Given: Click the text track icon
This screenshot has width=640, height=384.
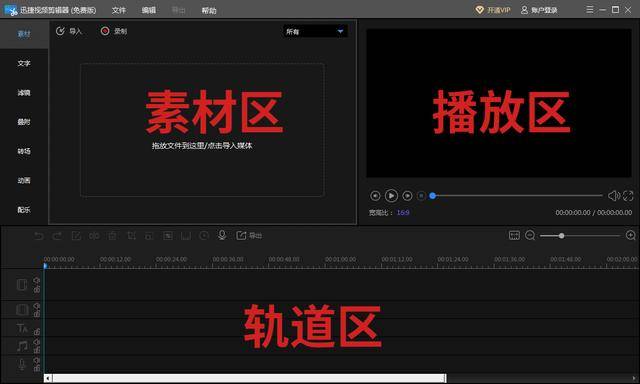Looking at the screenshot, I should [x=22, y=328].
